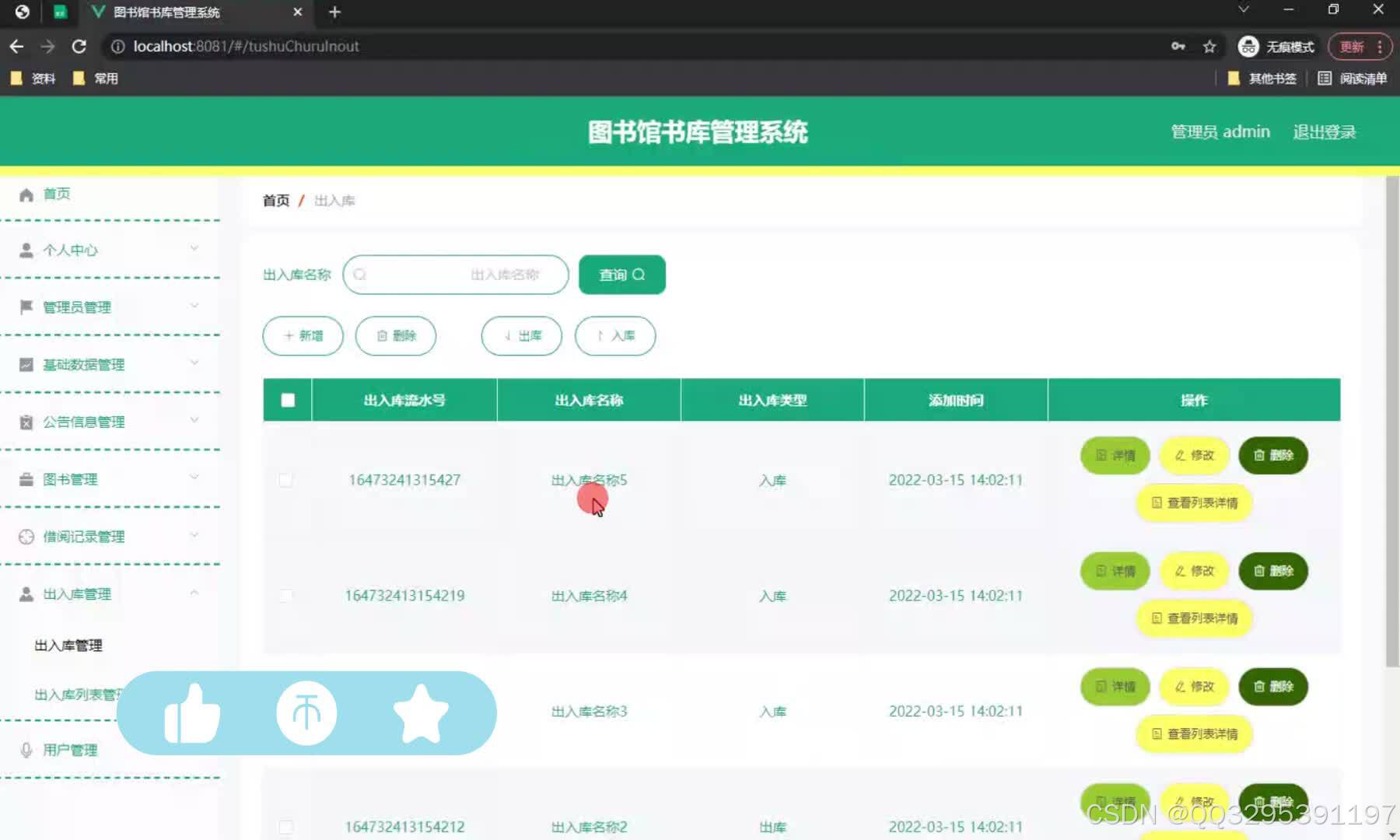Click the chart icon next to 基础数据管理

tap(26, 365)
